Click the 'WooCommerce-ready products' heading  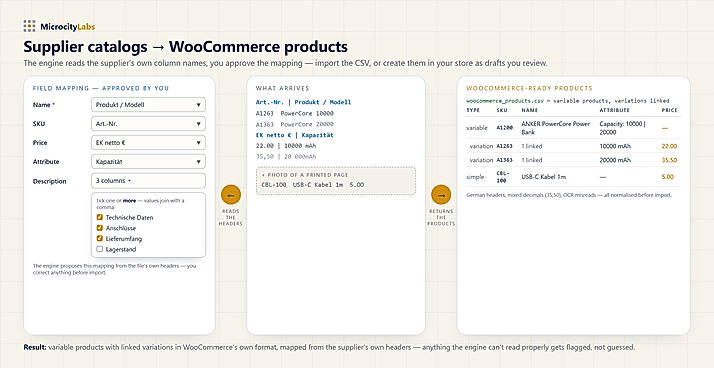(x=529, y=88)
